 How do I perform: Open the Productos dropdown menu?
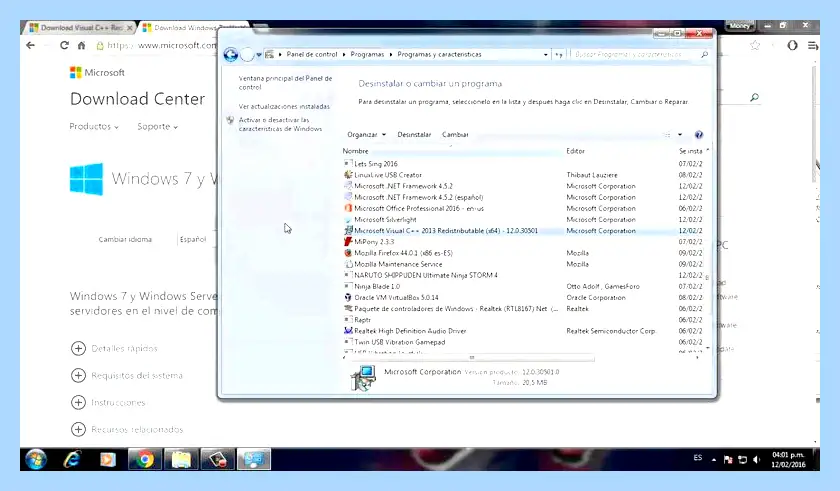[x=94, y=127]
